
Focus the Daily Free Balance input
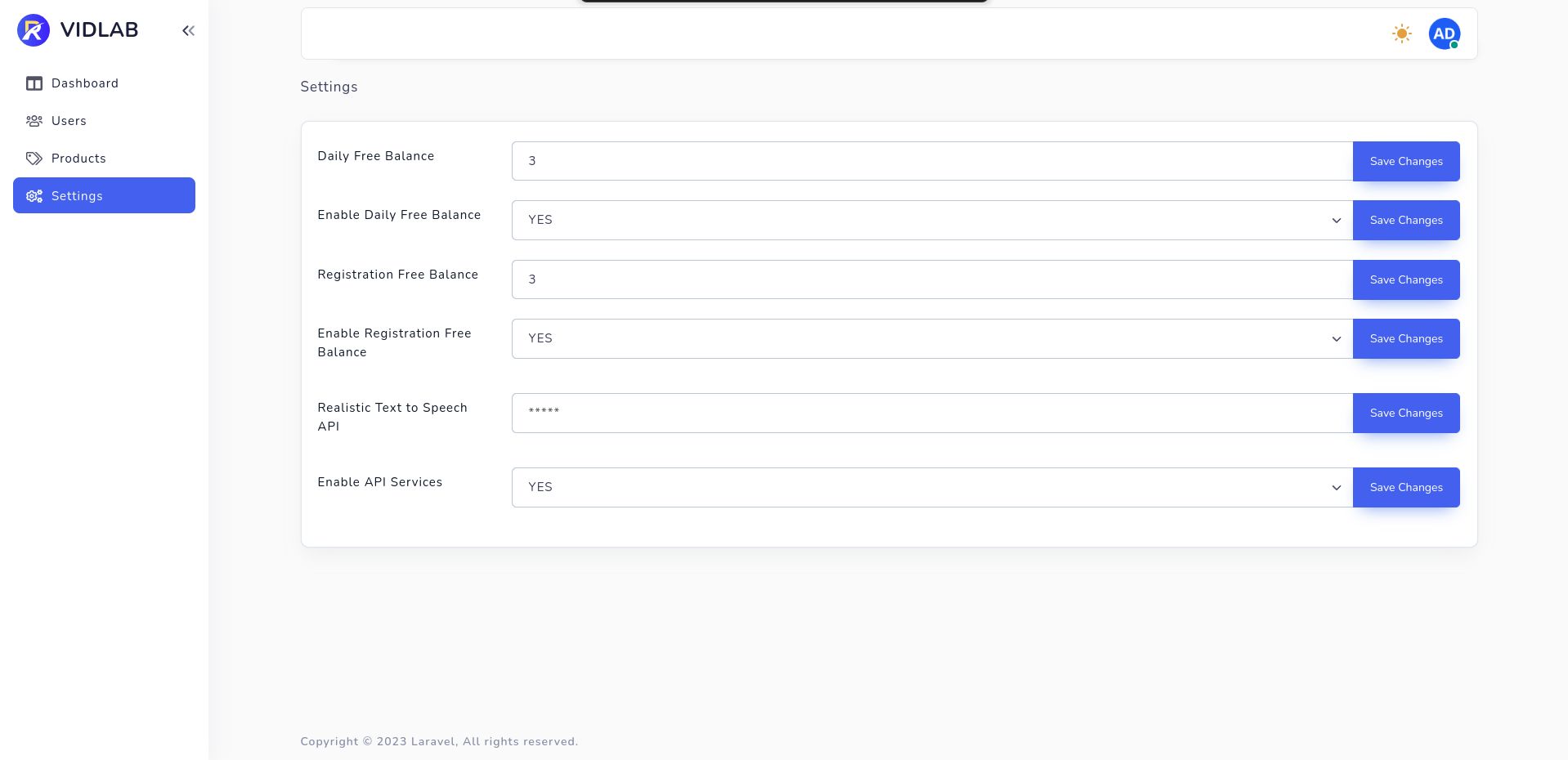(932, 161)
